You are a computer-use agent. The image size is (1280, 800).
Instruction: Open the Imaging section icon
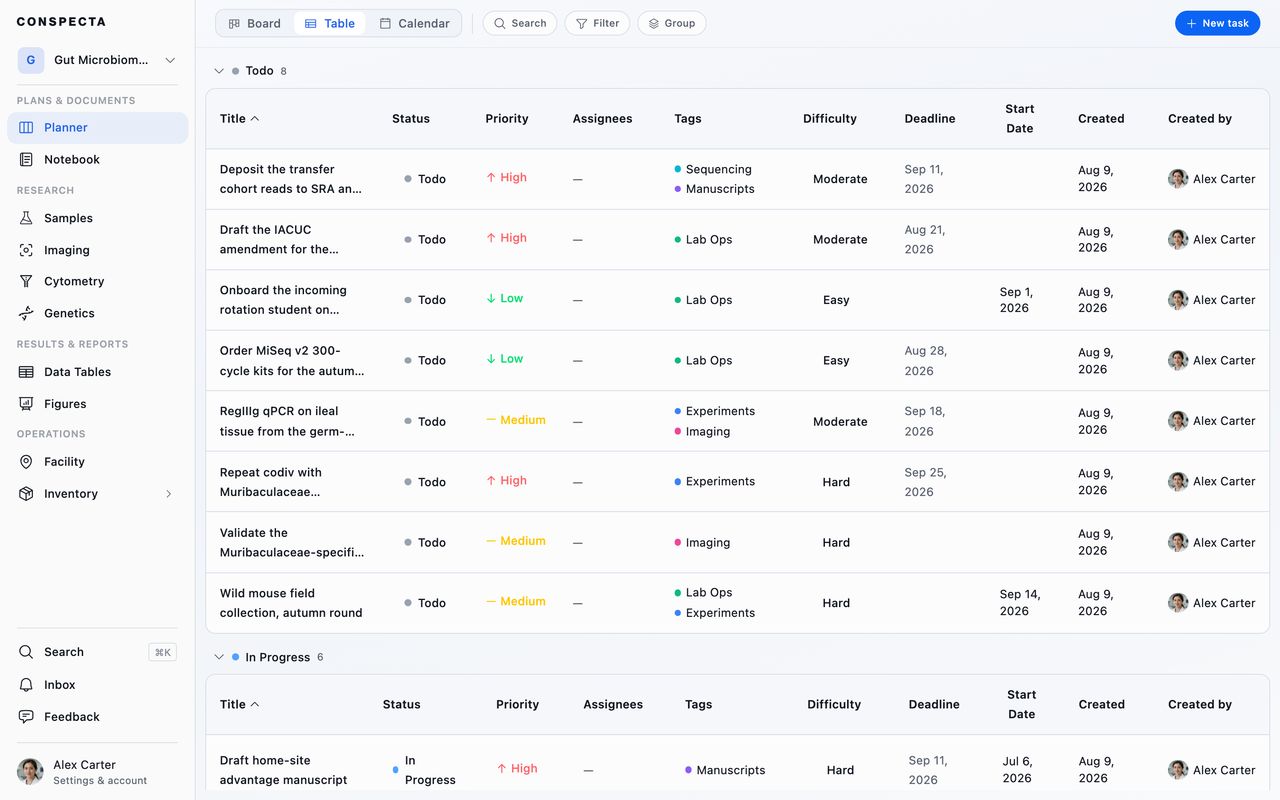coord(26,250)
